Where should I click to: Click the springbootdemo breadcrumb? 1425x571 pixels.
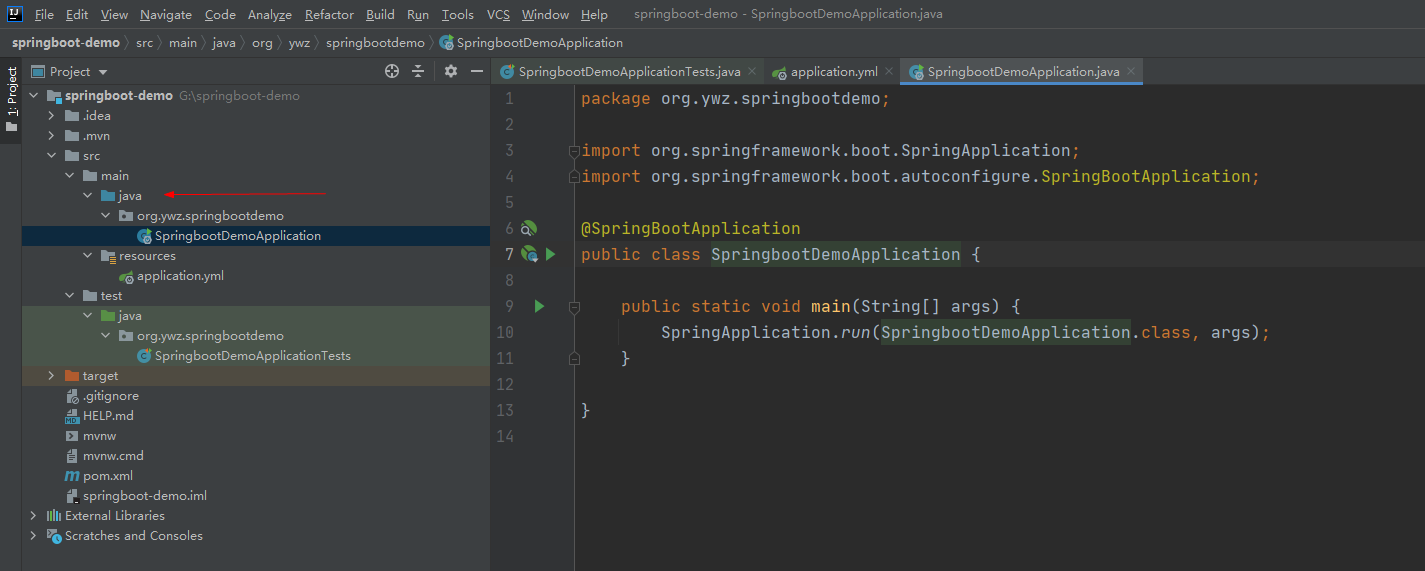click(x=375, y=43)
